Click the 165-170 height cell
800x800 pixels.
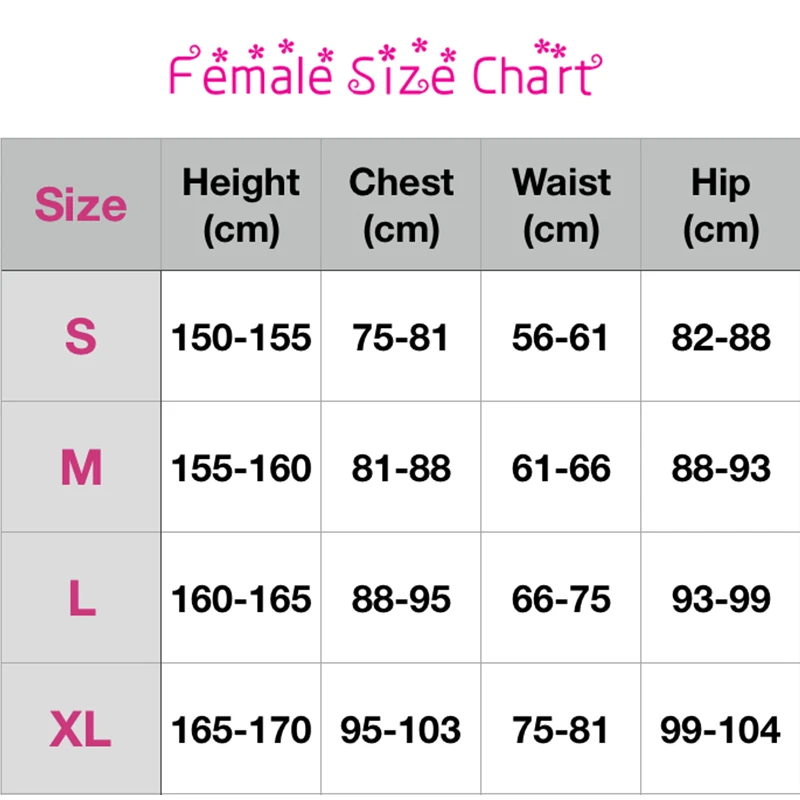241,729
